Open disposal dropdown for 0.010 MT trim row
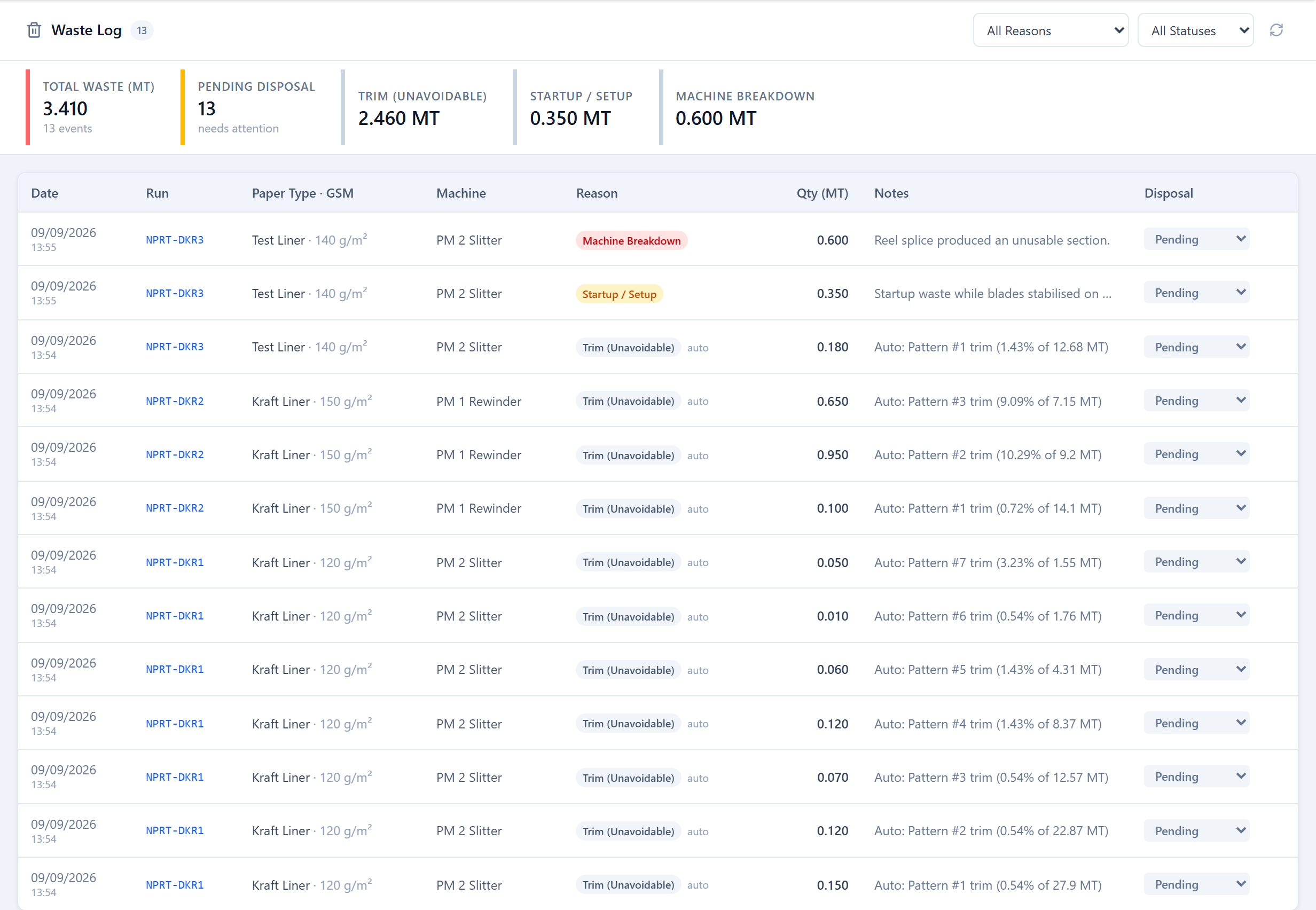The height and width of the screenshot is (910, 1316). [1196, 616]
